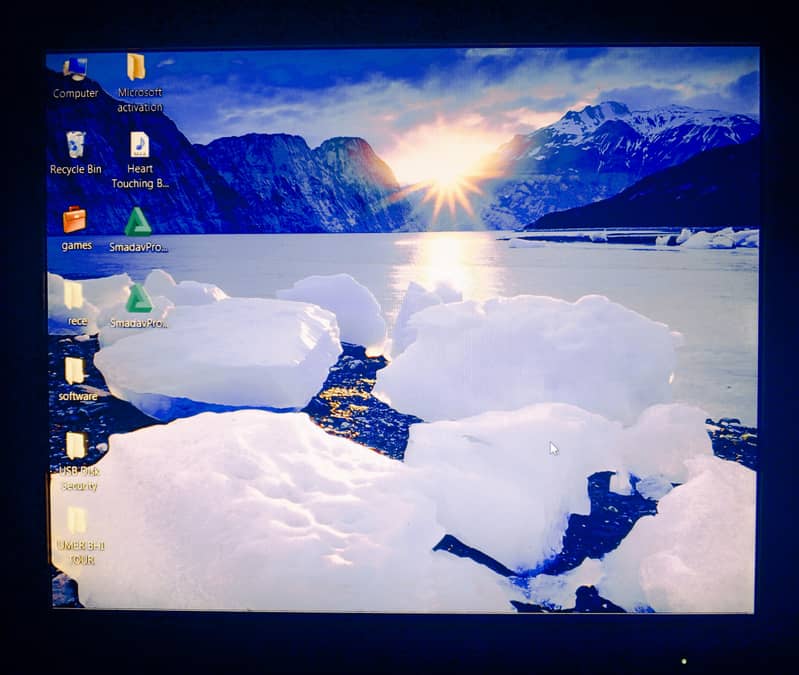799x675 pixels.
Task: Click the "software" folder name label
Action: pos(78,397)
